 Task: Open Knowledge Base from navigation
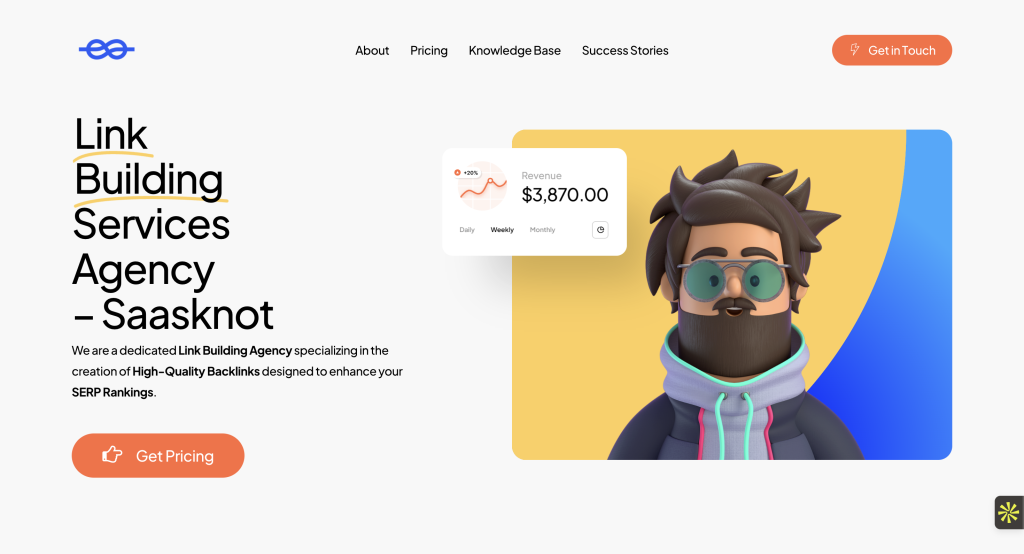[515, 50]
